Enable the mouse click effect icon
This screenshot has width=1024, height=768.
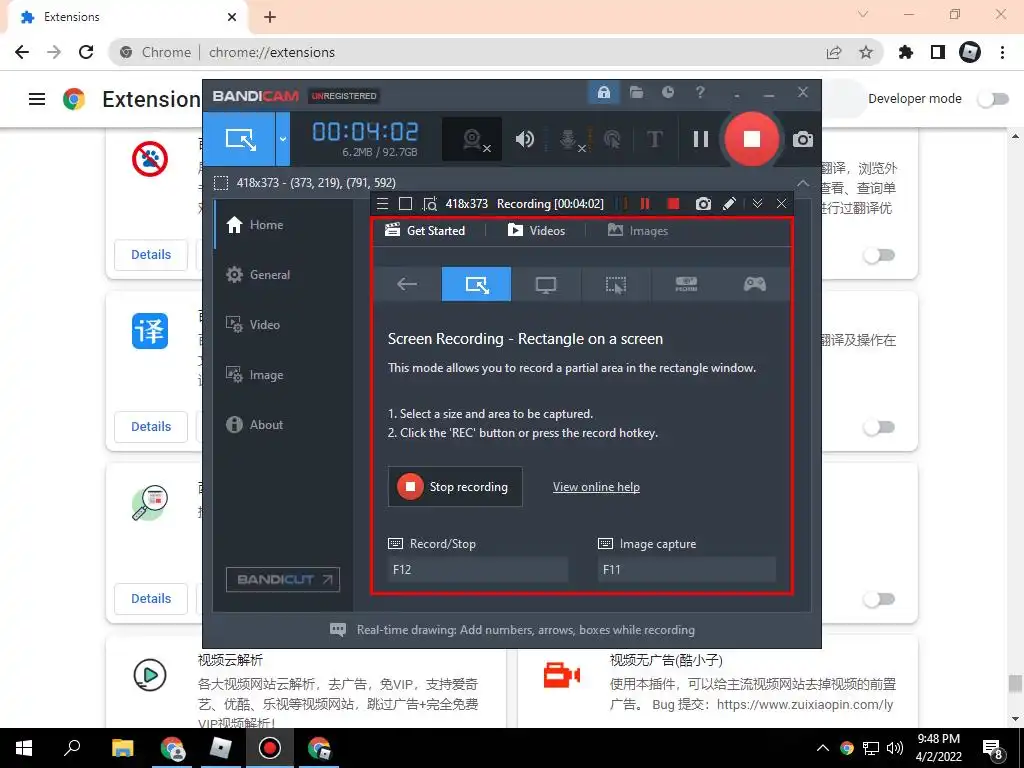612,139
